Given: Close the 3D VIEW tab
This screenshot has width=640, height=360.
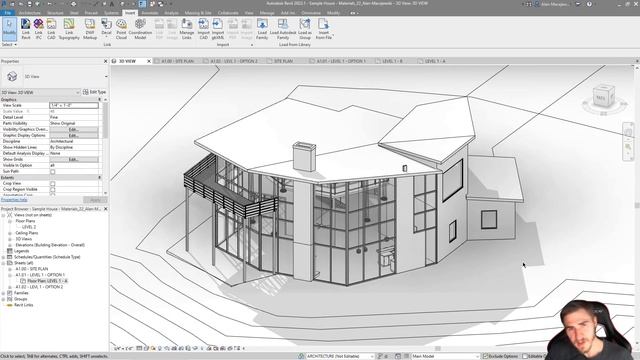Looking at the screenshot, I should [149, 61].
